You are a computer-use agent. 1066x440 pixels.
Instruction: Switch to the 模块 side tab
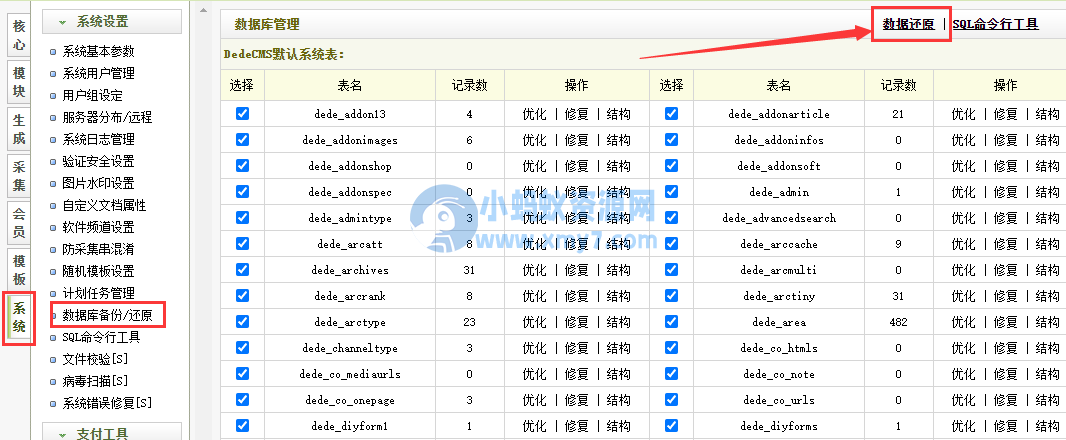19,82
